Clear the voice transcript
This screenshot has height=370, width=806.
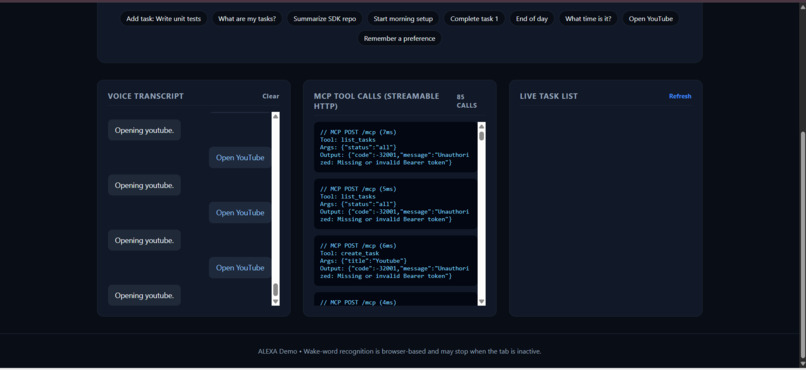pos(271,96)
